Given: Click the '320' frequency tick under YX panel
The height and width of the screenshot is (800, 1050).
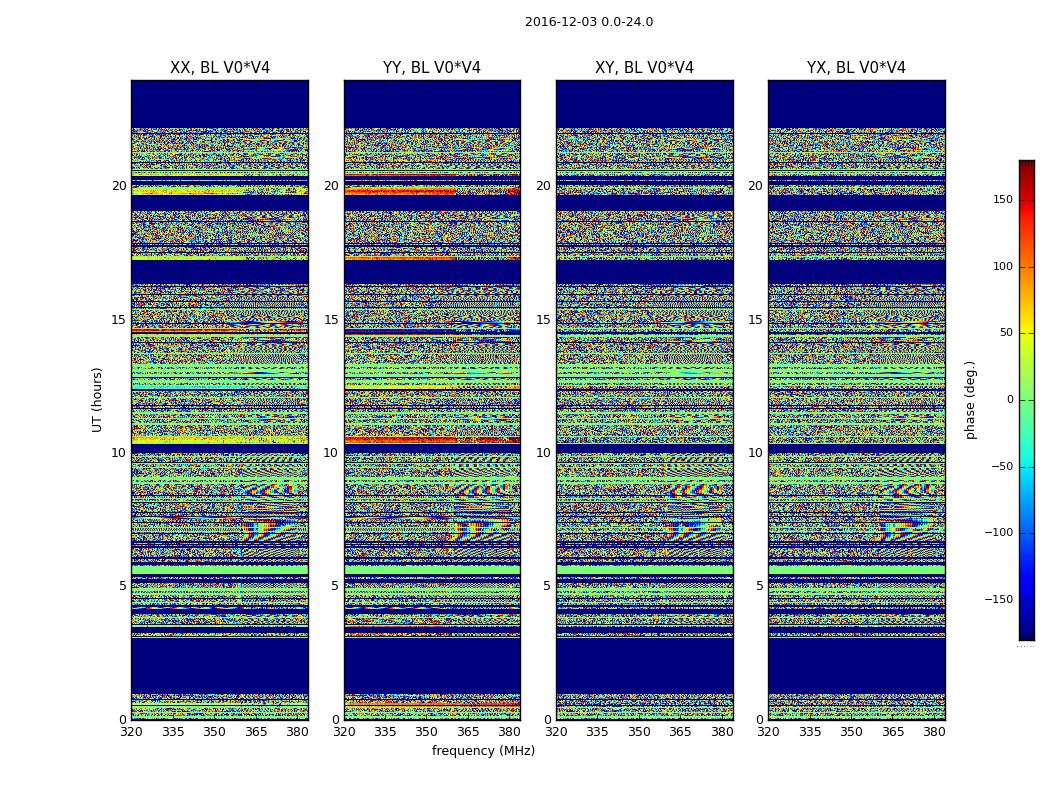Looking at the screenshot, I should pyautogui.click(x=768, y=732).
